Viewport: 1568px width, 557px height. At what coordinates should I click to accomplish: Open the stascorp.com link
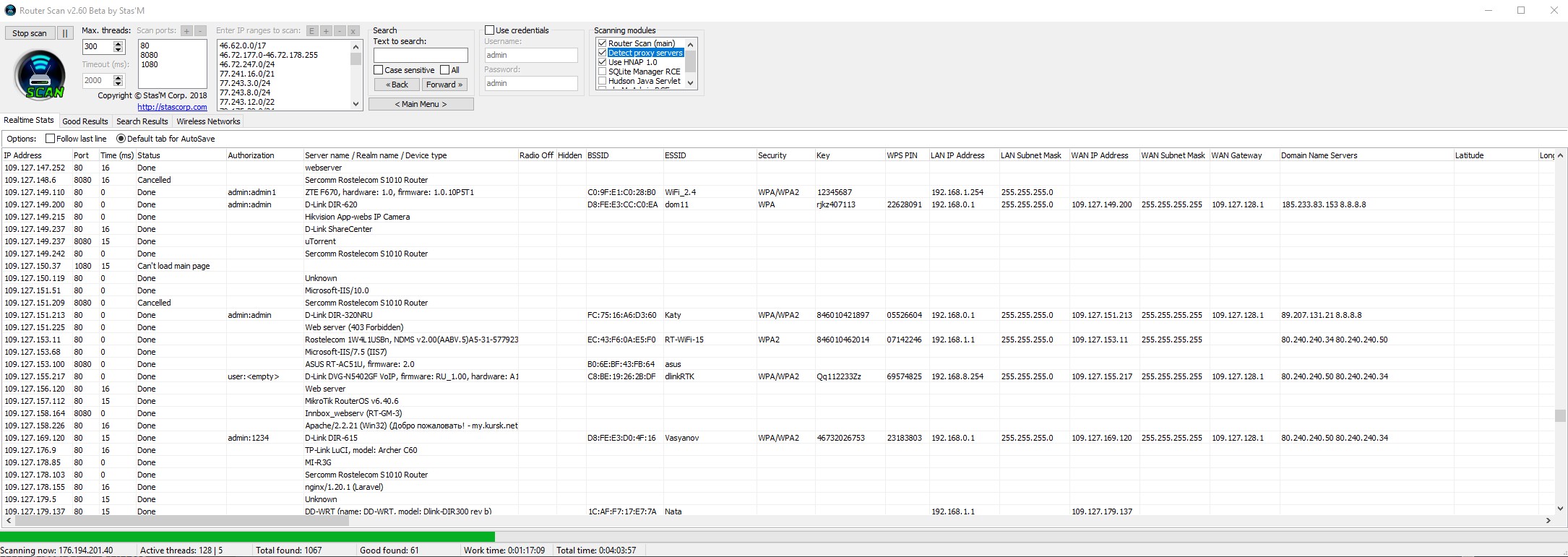[172, 107]
